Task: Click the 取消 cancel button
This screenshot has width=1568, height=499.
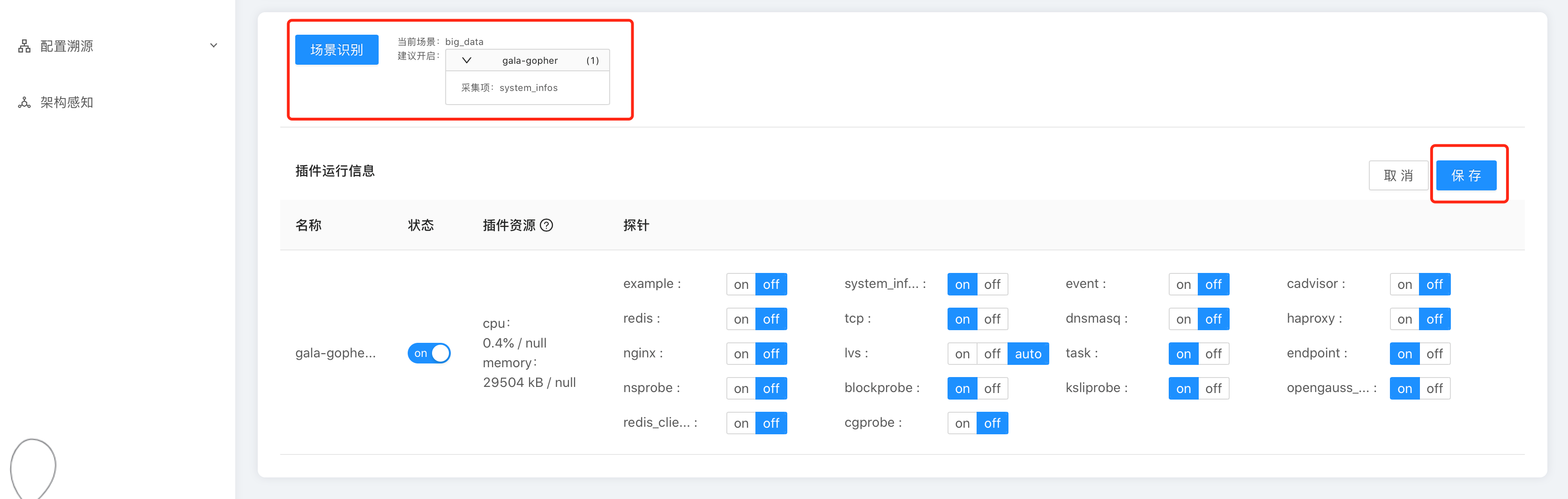Action: [x=1397, y=175]
